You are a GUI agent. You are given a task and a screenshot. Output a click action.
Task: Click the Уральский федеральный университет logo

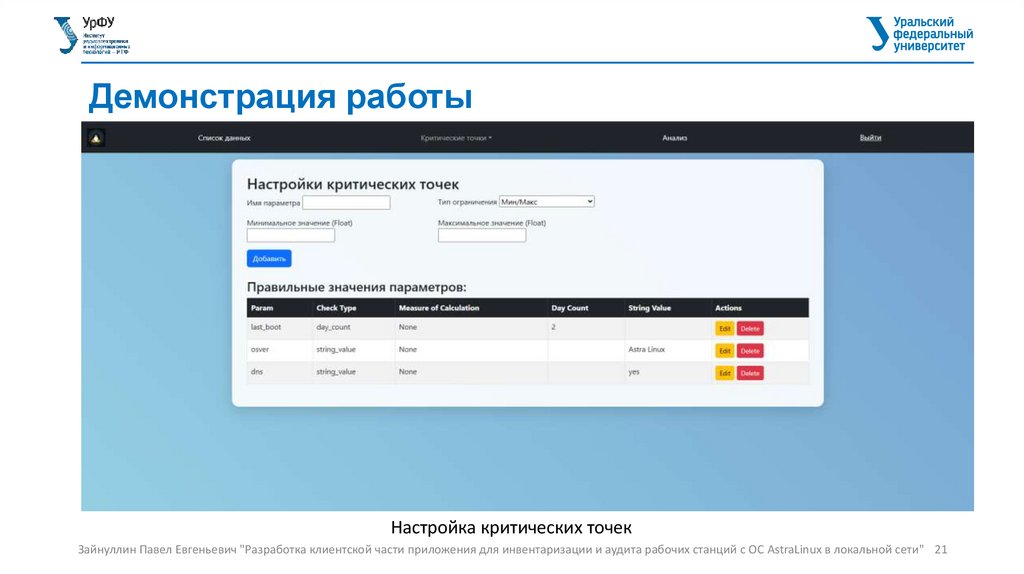click(x=920, y=34)
